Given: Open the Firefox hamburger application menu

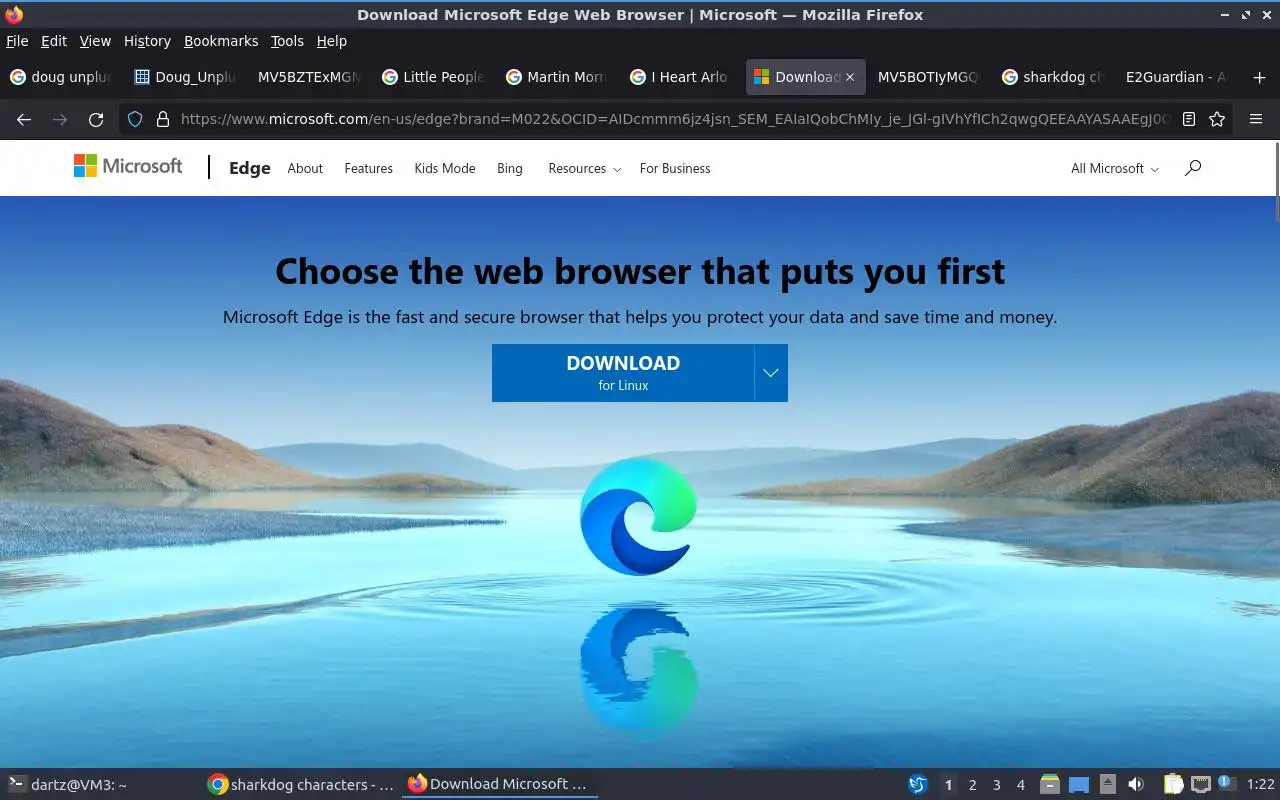Looking at the screenshot, I should [x=1256, y=119].
